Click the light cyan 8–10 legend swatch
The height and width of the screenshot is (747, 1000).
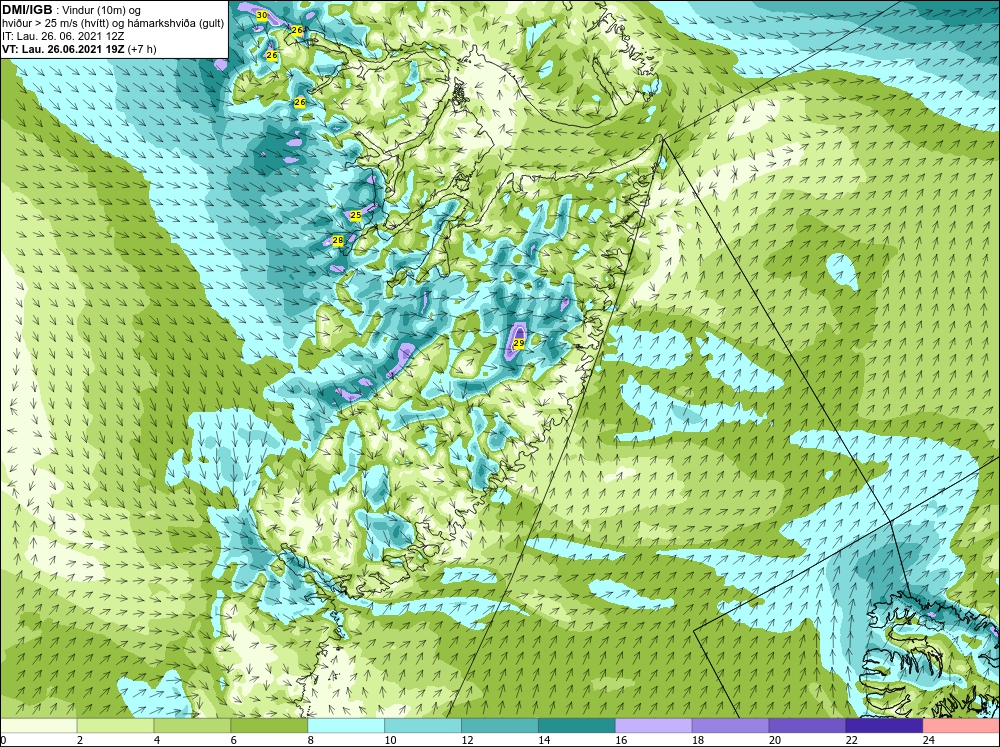pyautogui.click(x=346, y=726)
